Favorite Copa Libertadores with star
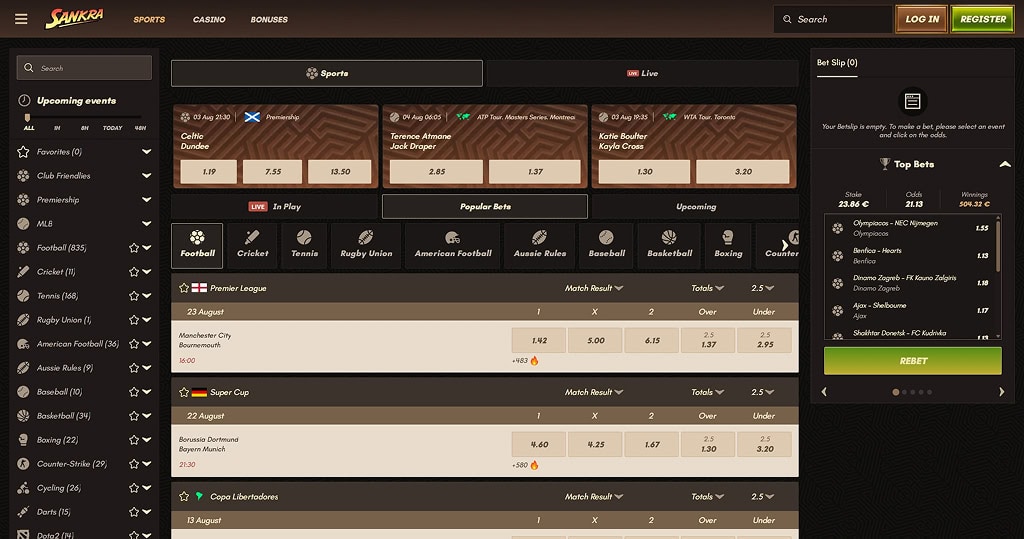The width and height of the screenshot is (1024, 539). click(184, 497)
